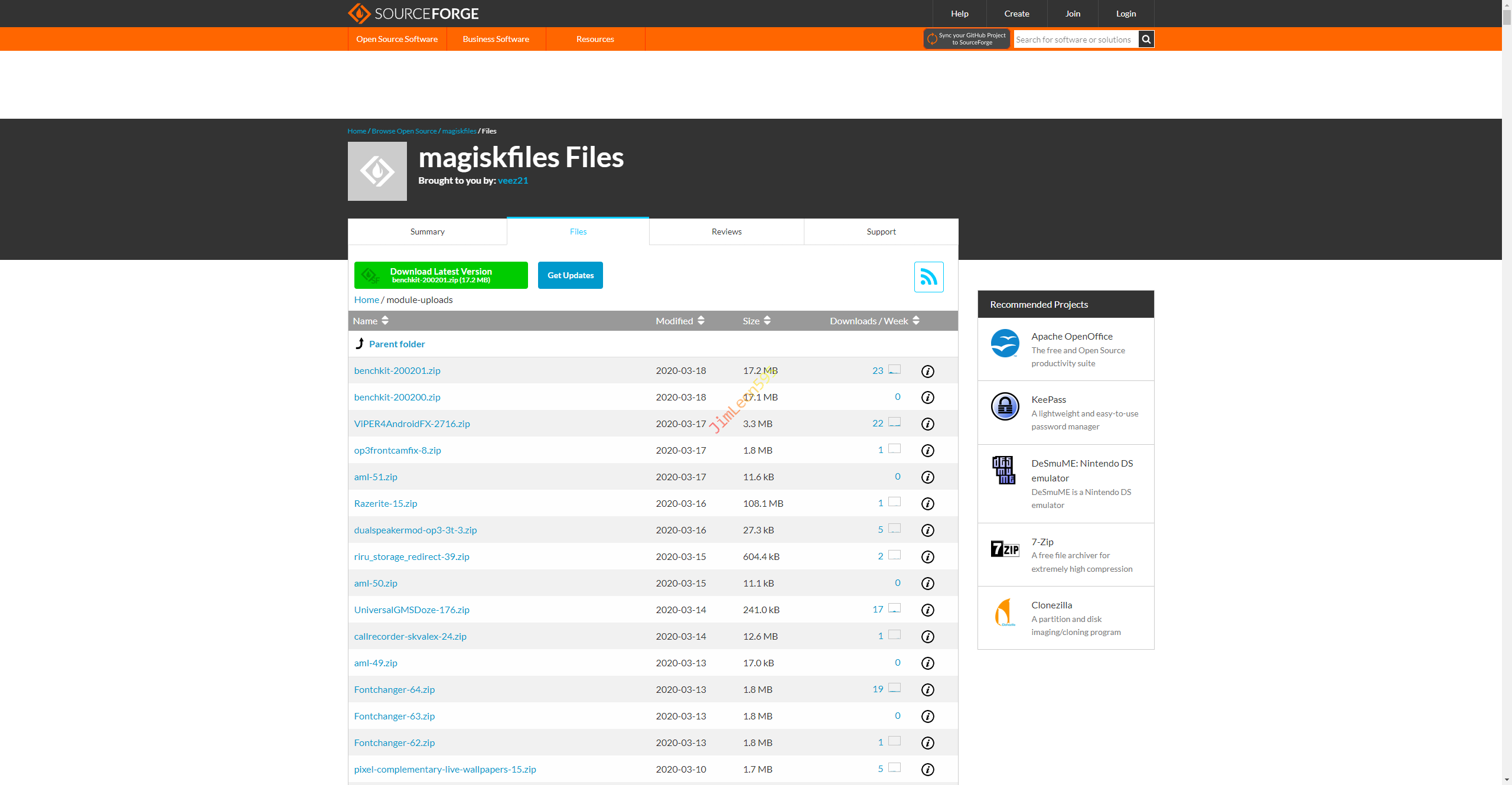1512x785 pixels.
Task: Click SourceForge logo in header
Action: pyautogui.click(x=413, y=14)
